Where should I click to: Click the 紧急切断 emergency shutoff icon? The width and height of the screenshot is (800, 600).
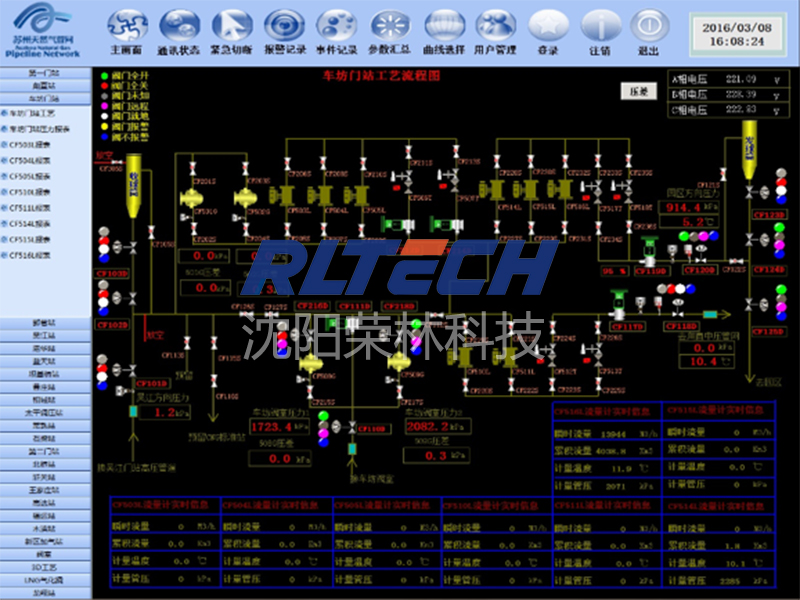(232, 26)
